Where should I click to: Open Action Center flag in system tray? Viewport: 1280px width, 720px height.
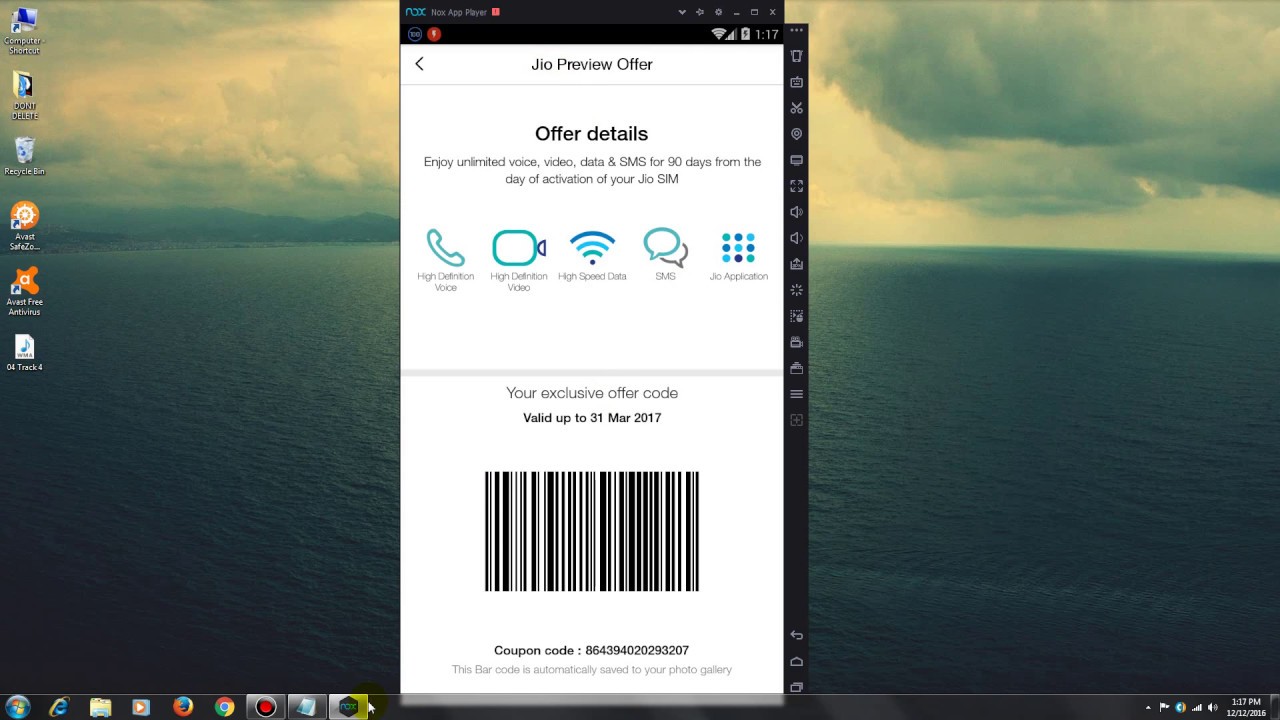[x=1165, y=707]
